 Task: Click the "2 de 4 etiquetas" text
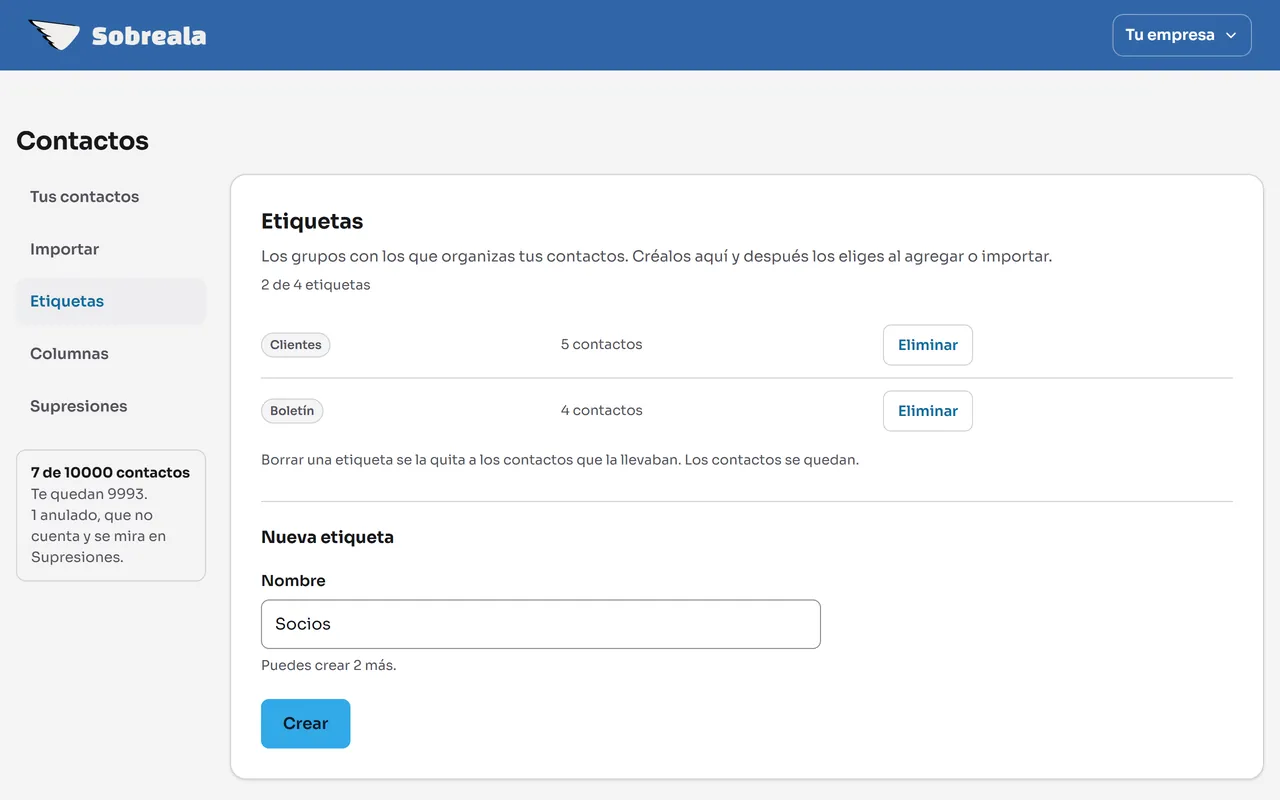(x=315, y=285)
